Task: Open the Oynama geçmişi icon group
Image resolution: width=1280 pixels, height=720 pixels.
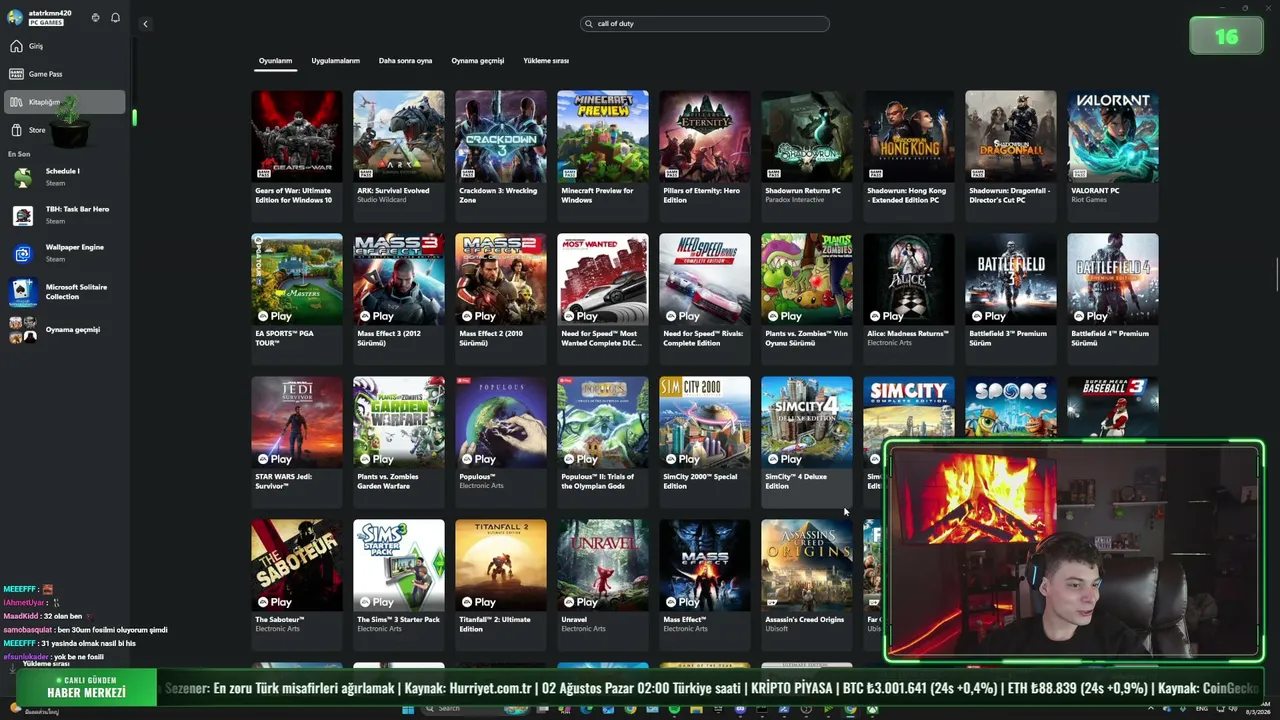Action: click(x=22, y=330)
